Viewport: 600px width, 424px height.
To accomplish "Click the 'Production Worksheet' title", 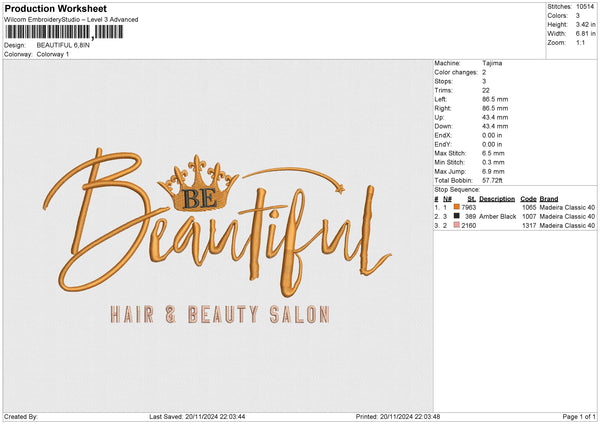I will coord(55,8).
